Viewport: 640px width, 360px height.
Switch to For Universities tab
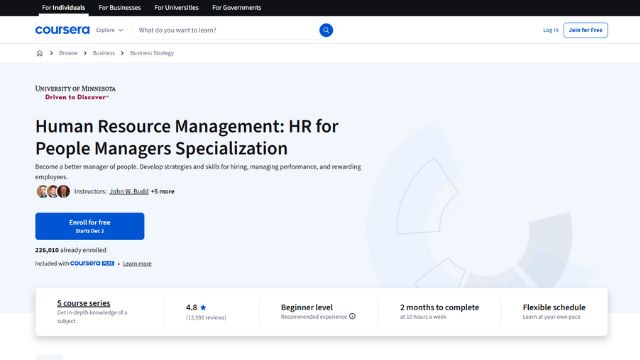(x=176, y=7)
